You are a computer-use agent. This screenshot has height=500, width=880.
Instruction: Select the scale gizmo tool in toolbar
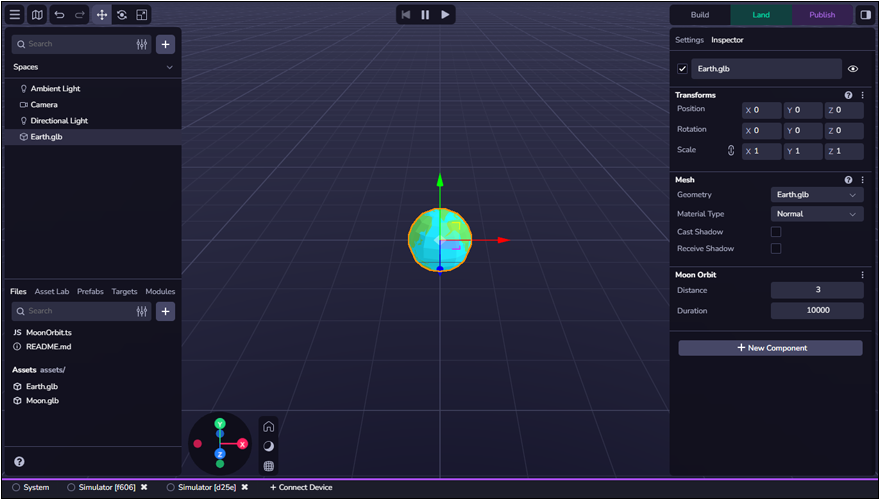point(142,15)
